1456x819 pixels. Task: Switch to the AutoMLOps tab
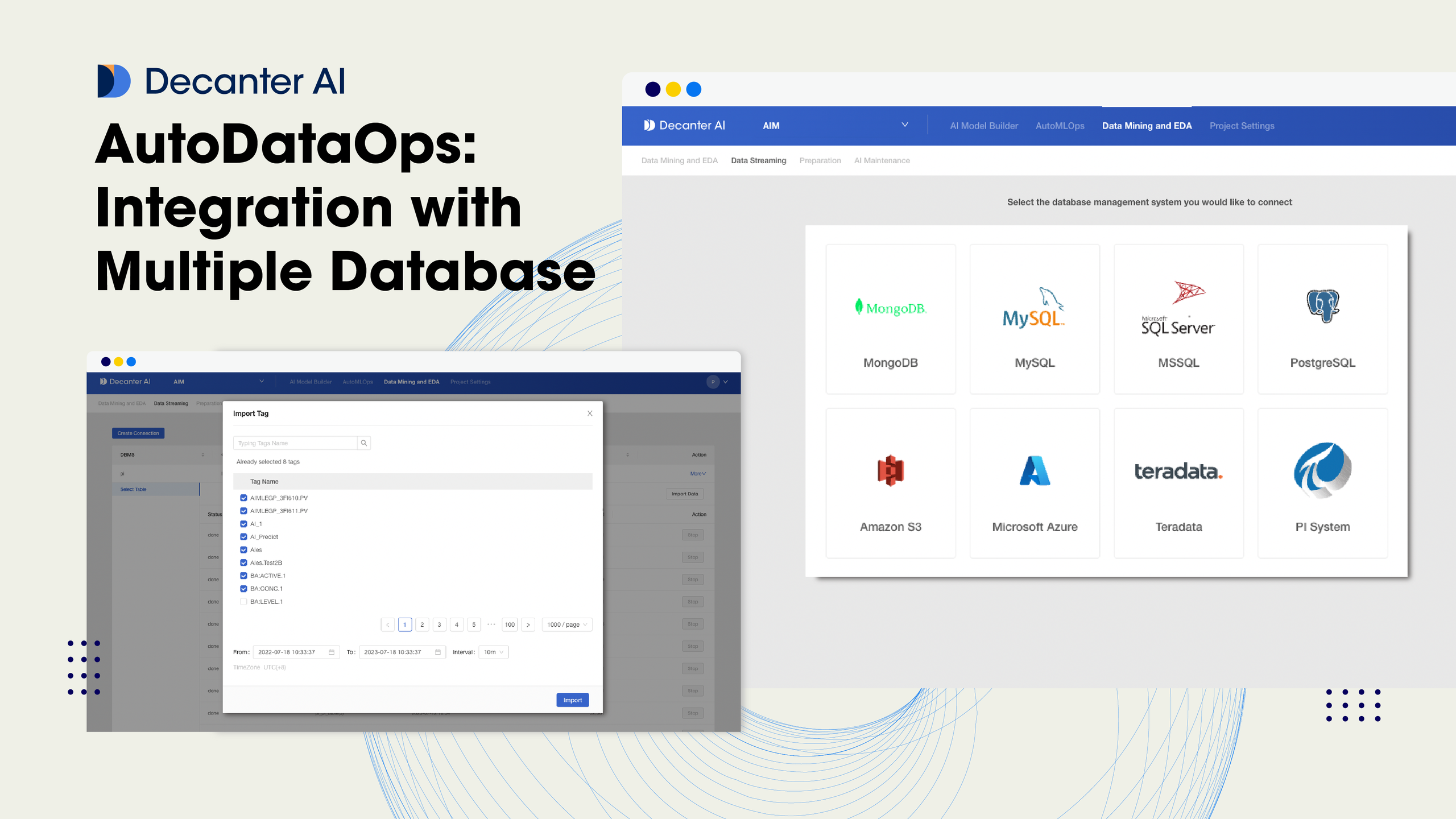(x=1060, y=126)
